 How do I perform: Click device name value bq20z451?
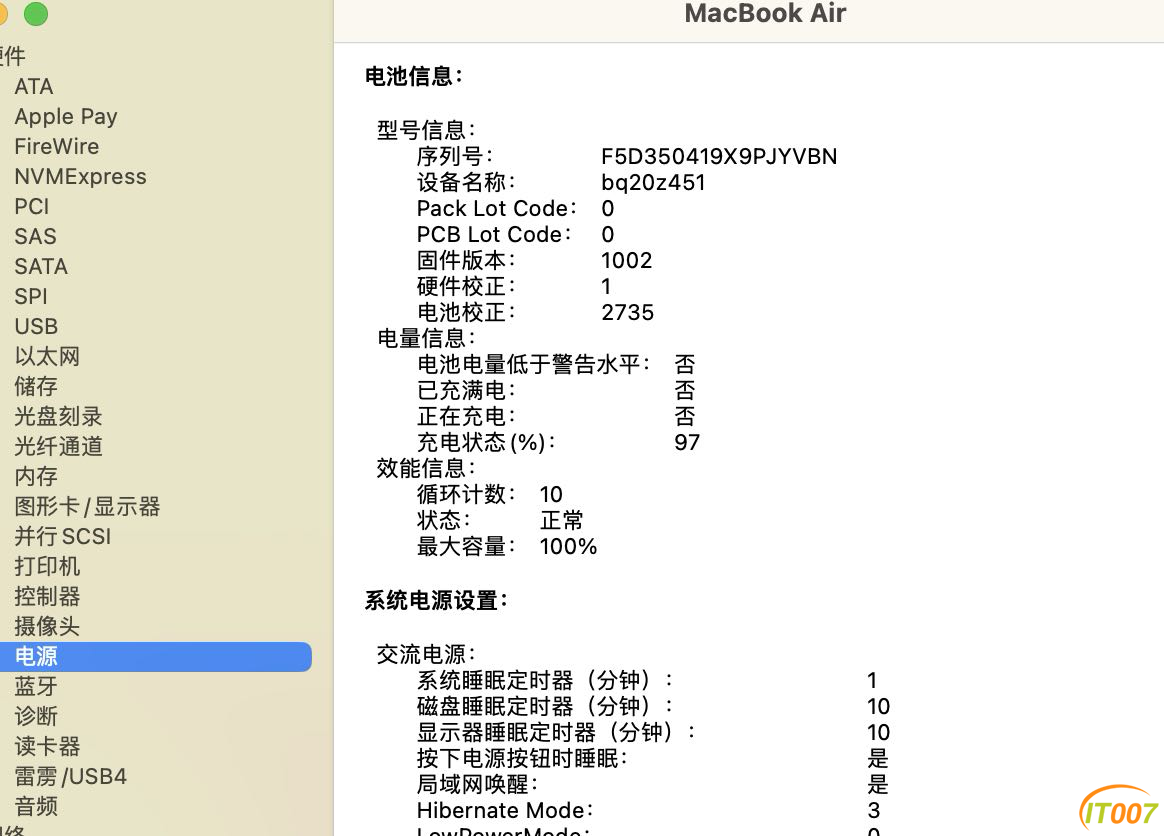[x=653, y=183]
